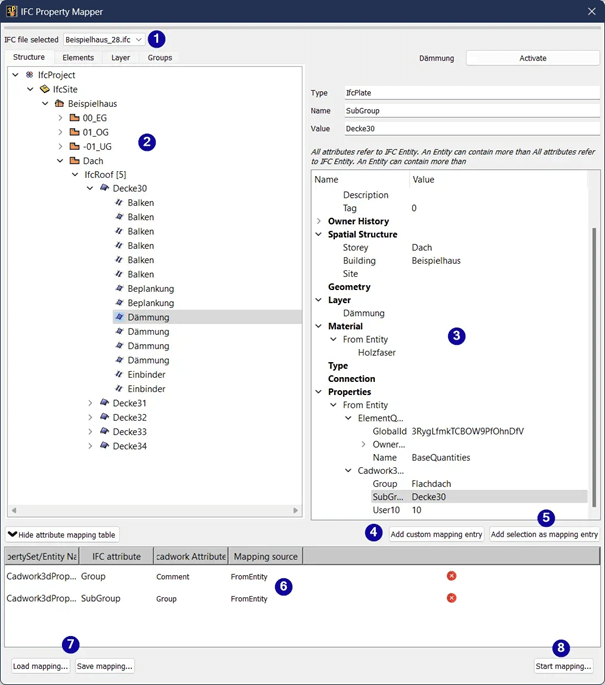Expand the 01_OG storey node
Image resolution: width=605 pixels, height=685 pixels.
click(60, 132)
